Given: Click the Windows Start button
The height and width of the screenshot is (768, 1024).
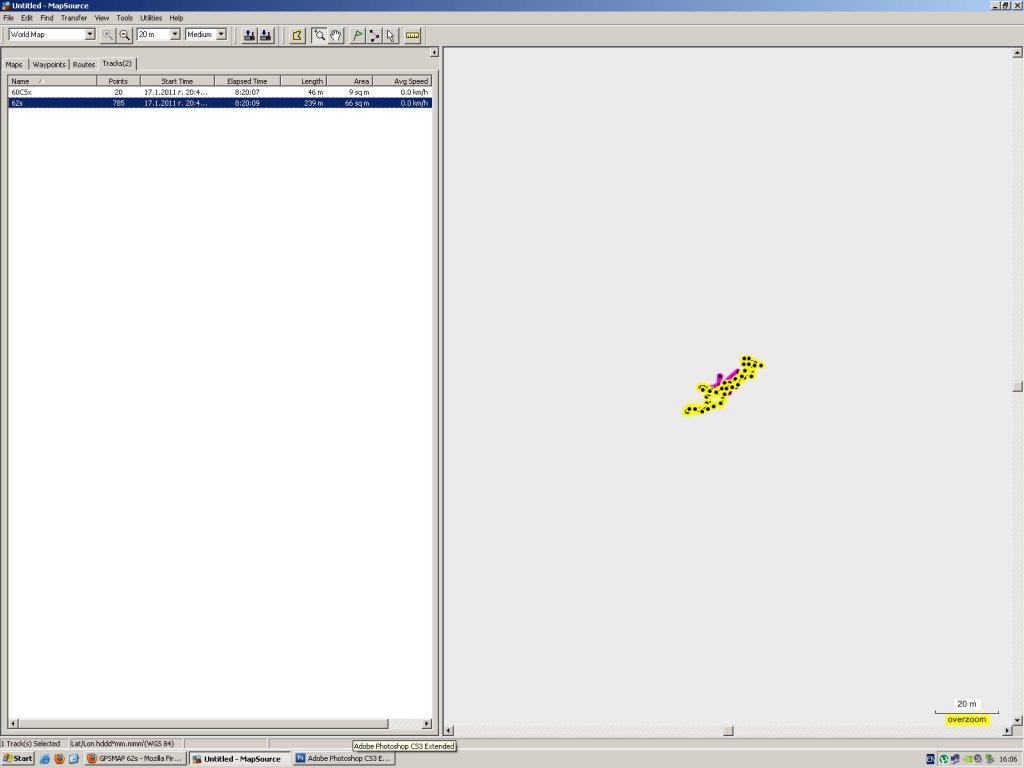Looking at the screenshot, I should click(18, 758).
